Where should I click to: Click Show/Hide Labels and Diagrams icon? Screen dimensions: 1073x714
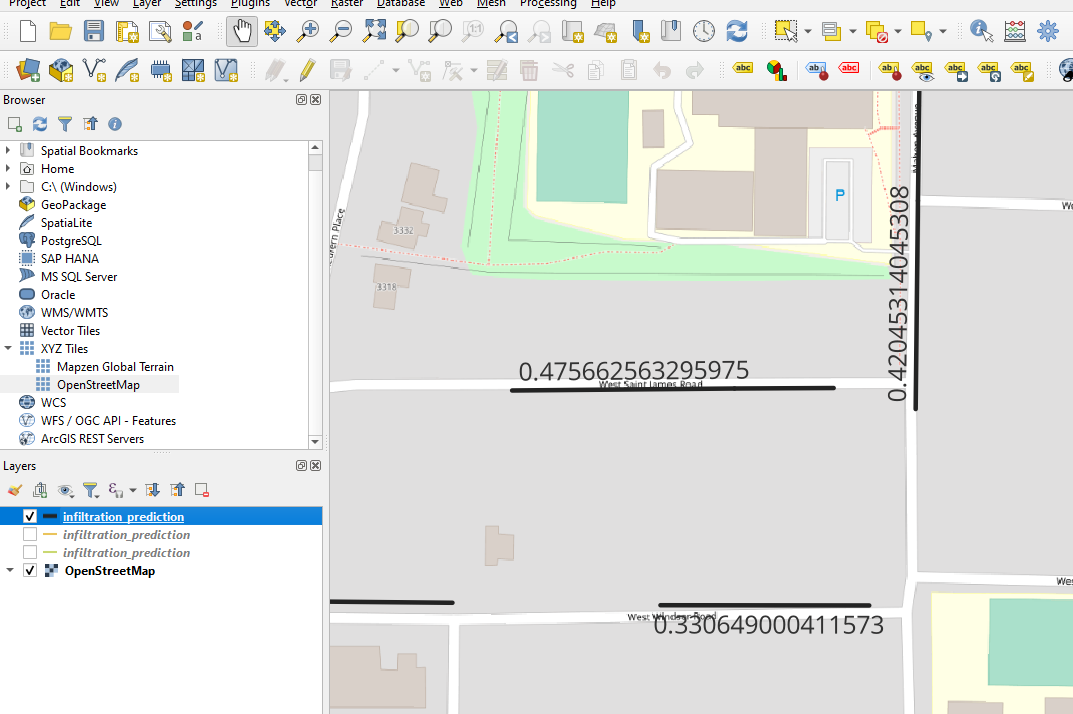tap(922, 70)
